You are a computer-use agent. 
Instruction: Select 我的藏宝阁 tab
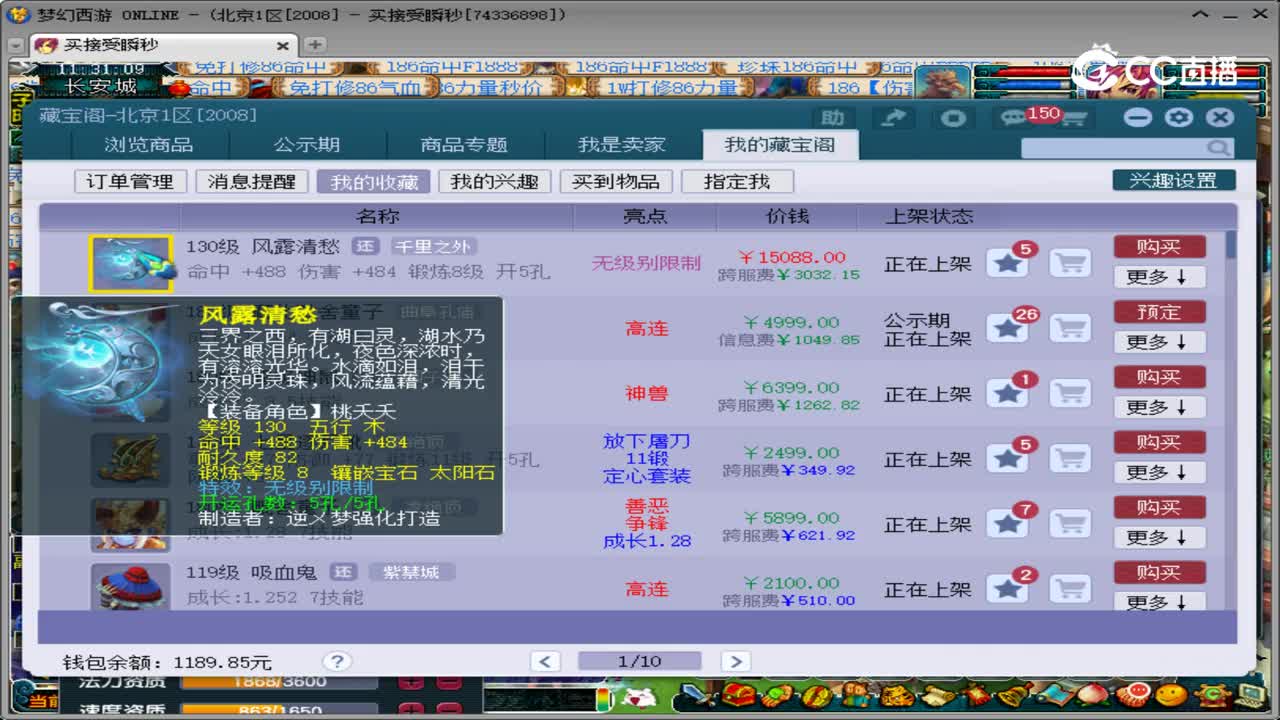pyautogui.click(x=779, y=145)
